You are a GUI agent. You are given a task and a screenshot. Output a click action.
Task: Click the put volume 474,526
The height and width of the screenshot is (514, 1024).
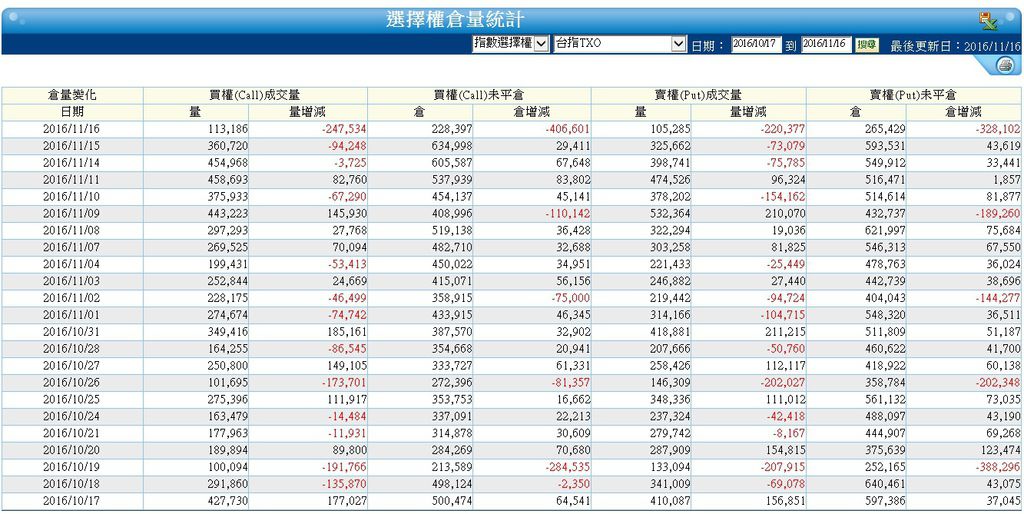(669, 180)
